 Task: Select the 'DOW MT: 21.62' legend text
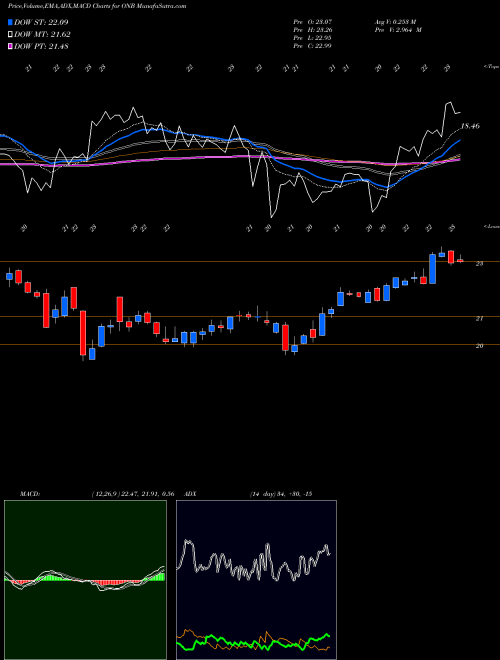[42, 35]
